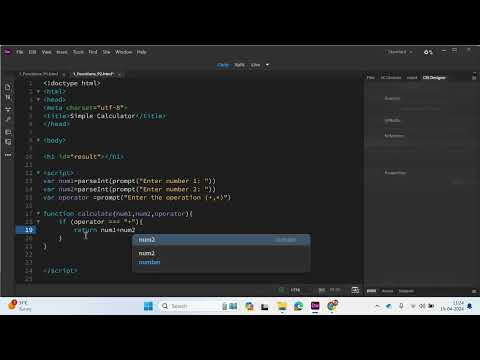Viewport: 480px width, 360px height.
Task: Open Chrome from the taskbar
Action: coord(332,306)
